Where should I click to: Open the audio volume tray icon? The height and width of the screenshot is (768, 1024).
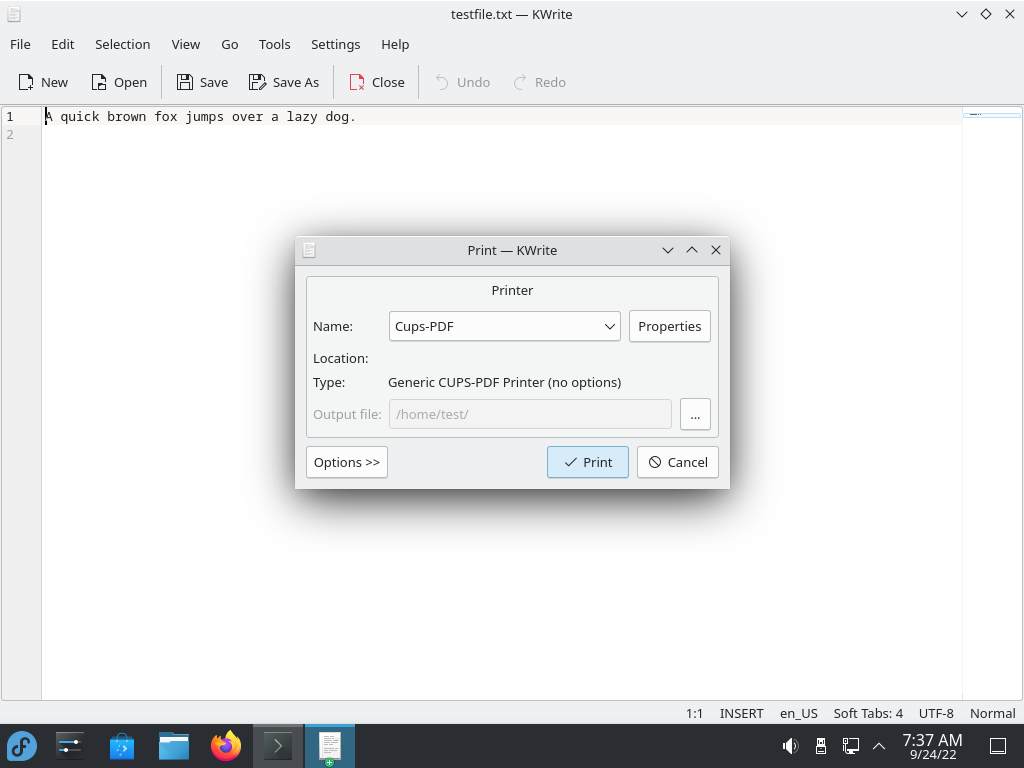[790, 746]
